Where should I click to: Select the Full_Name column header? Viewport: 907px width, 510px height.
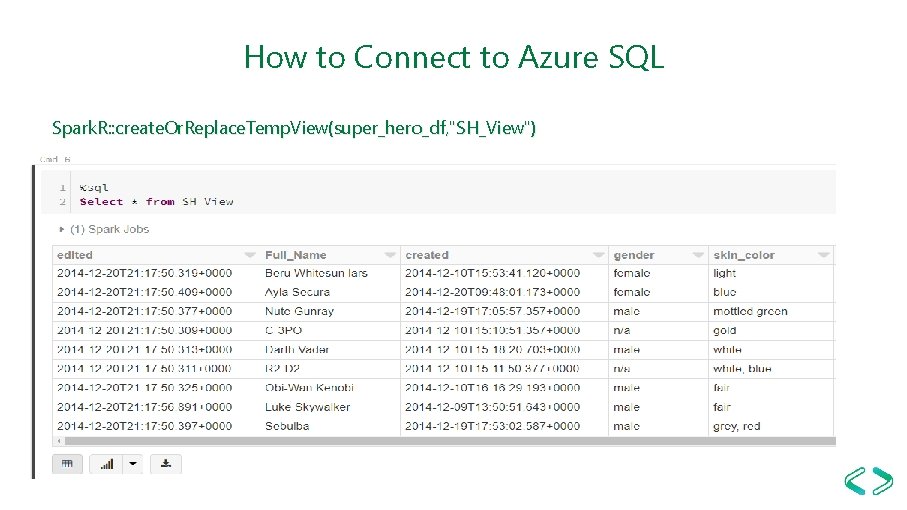296,255
